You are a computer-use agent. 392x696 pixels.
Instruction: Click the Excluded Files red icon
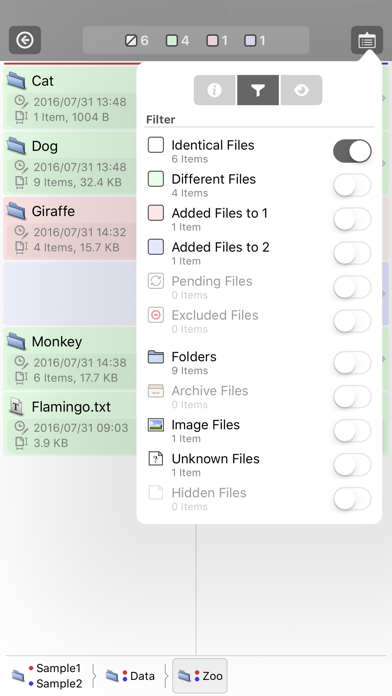156,315
